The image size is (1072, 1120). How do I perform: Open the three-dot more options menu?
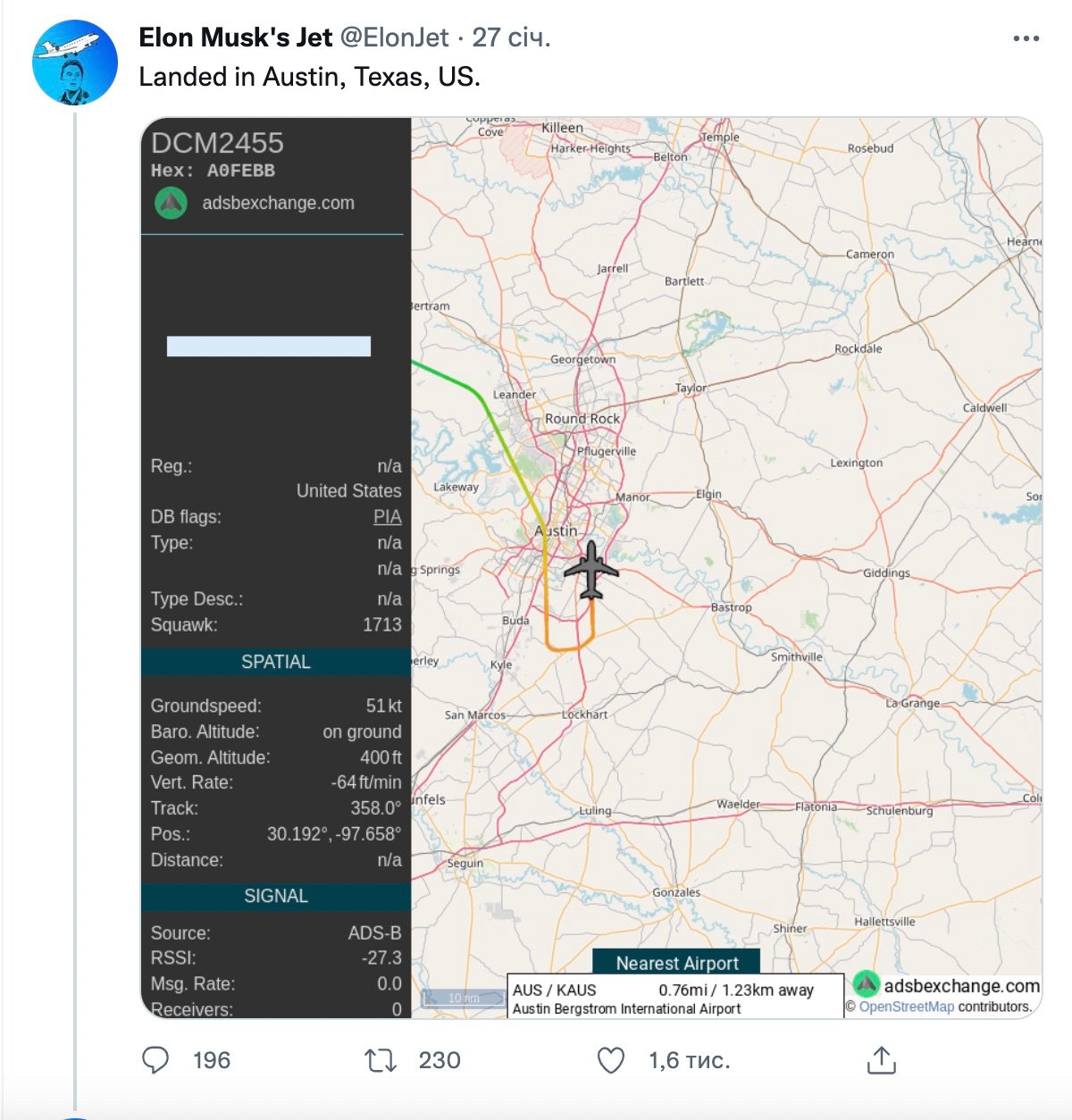click(x=1026, y=38)
